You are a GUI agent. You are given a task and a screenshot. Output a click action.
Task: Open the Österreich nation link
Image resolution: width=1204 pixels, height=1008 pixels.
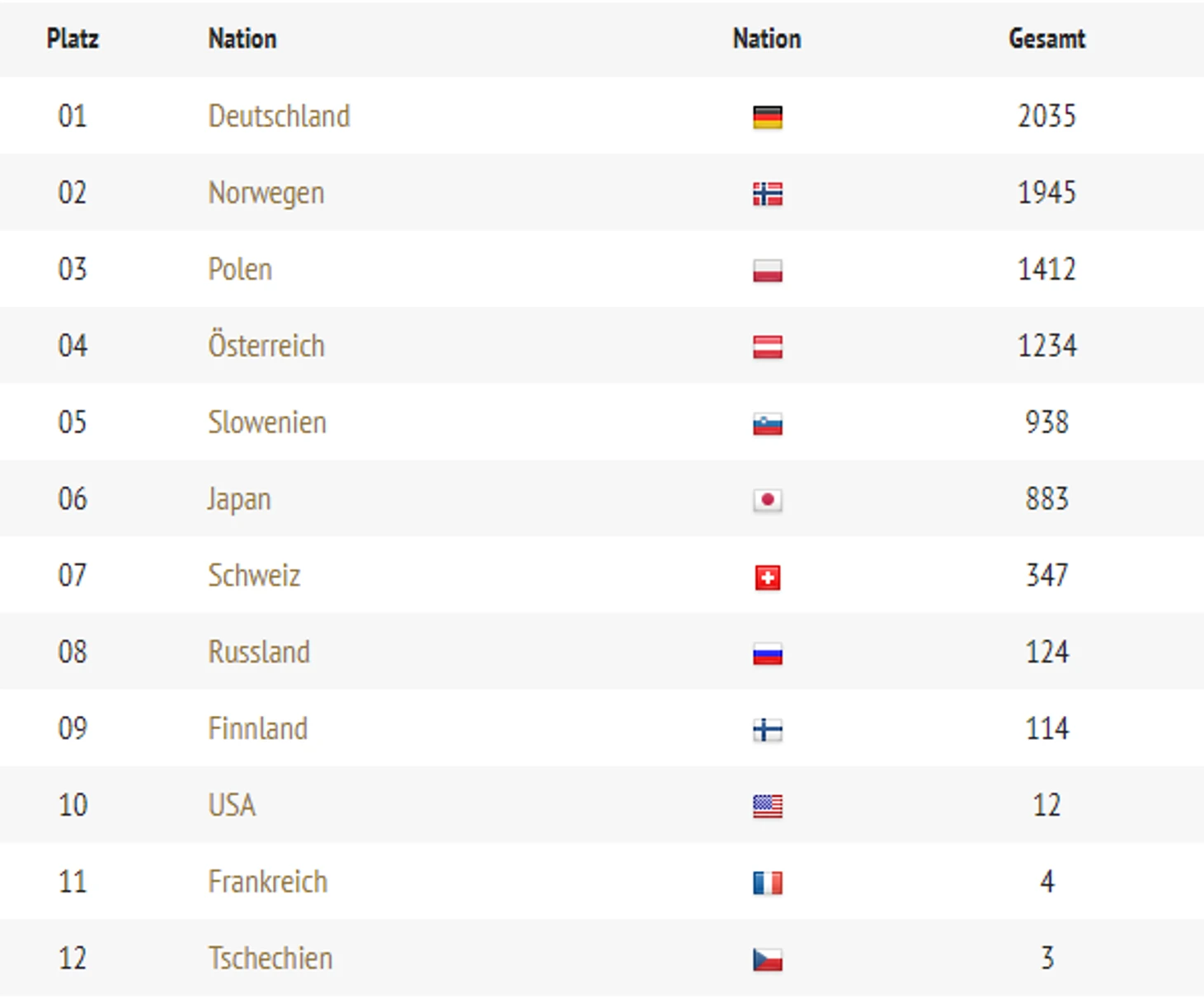(266, 345)
